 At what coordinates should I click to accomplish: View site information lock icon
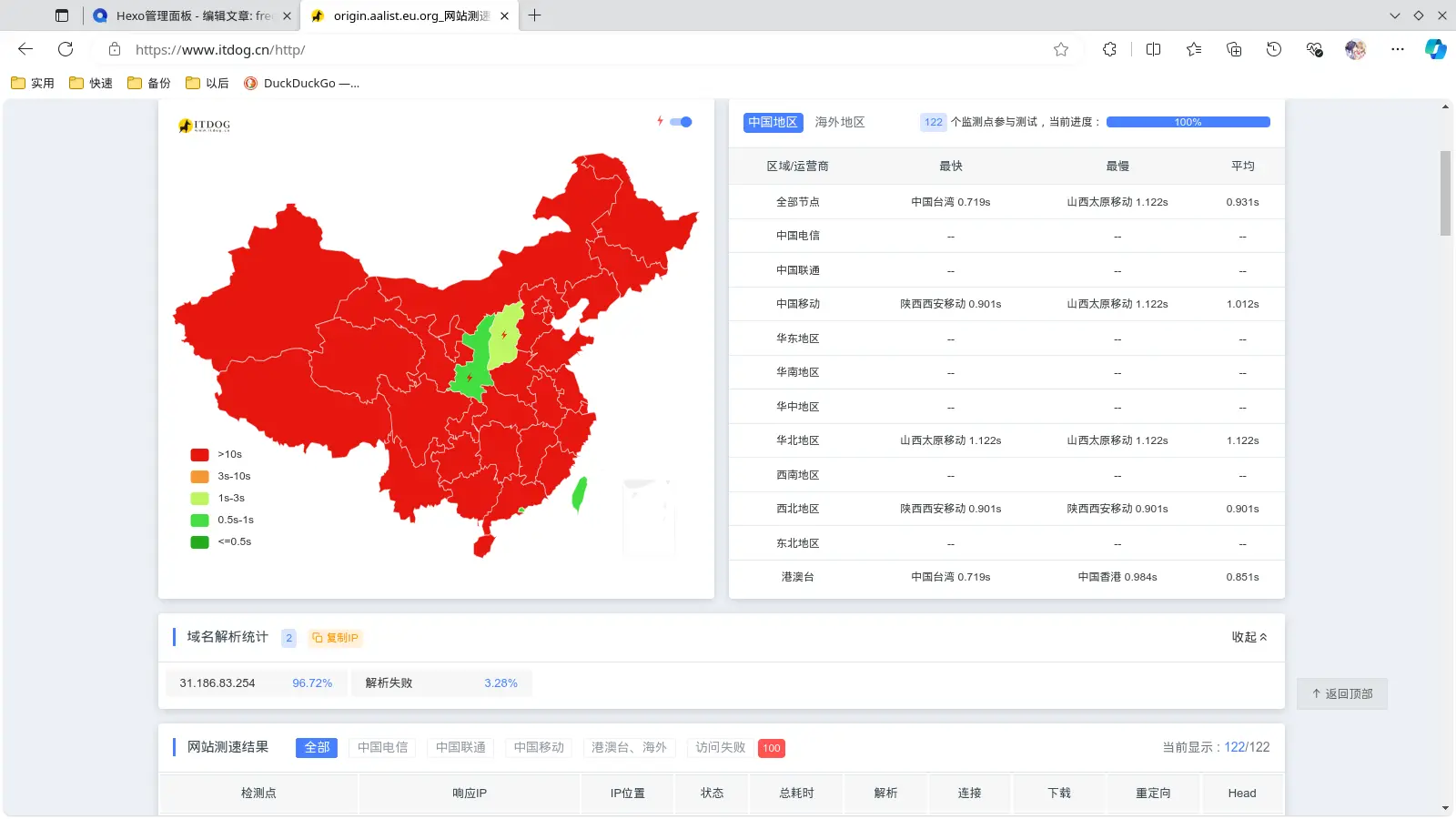pyautogui.click(x=115, y=49)
